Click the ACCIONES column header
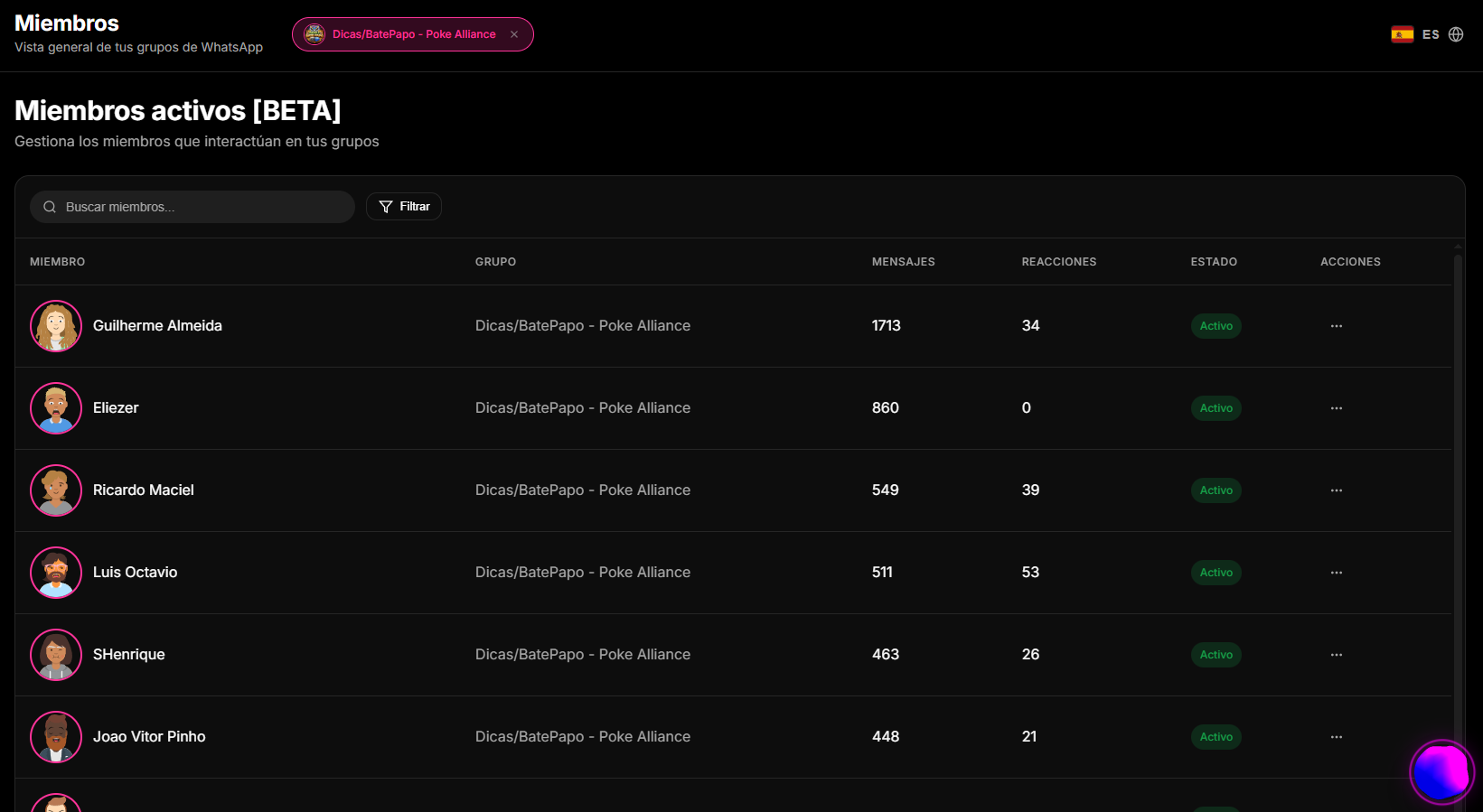Screen dimensions: 1483x812 [1351, 262]
